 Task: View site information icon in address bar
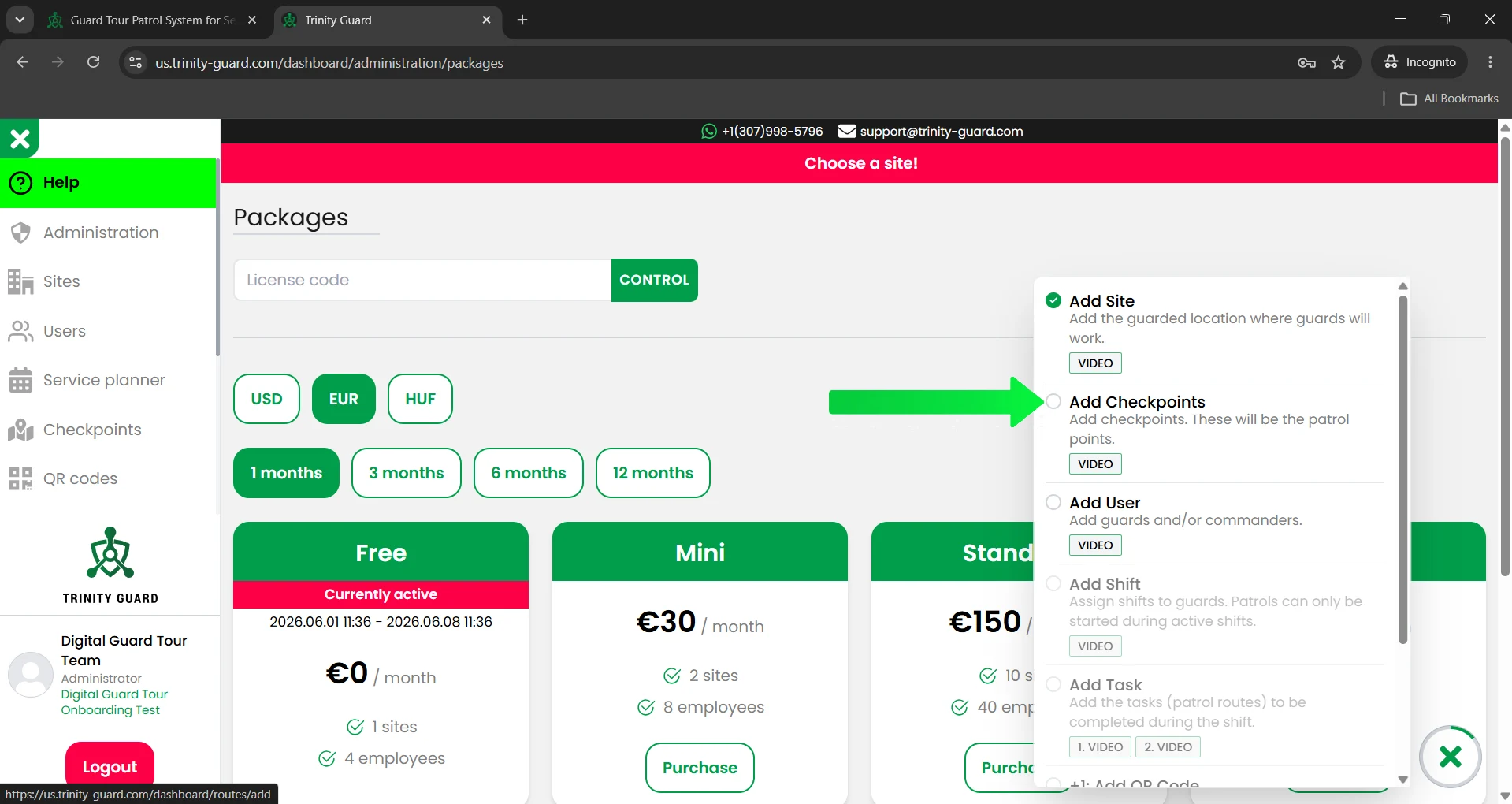(x=136, y=62)
